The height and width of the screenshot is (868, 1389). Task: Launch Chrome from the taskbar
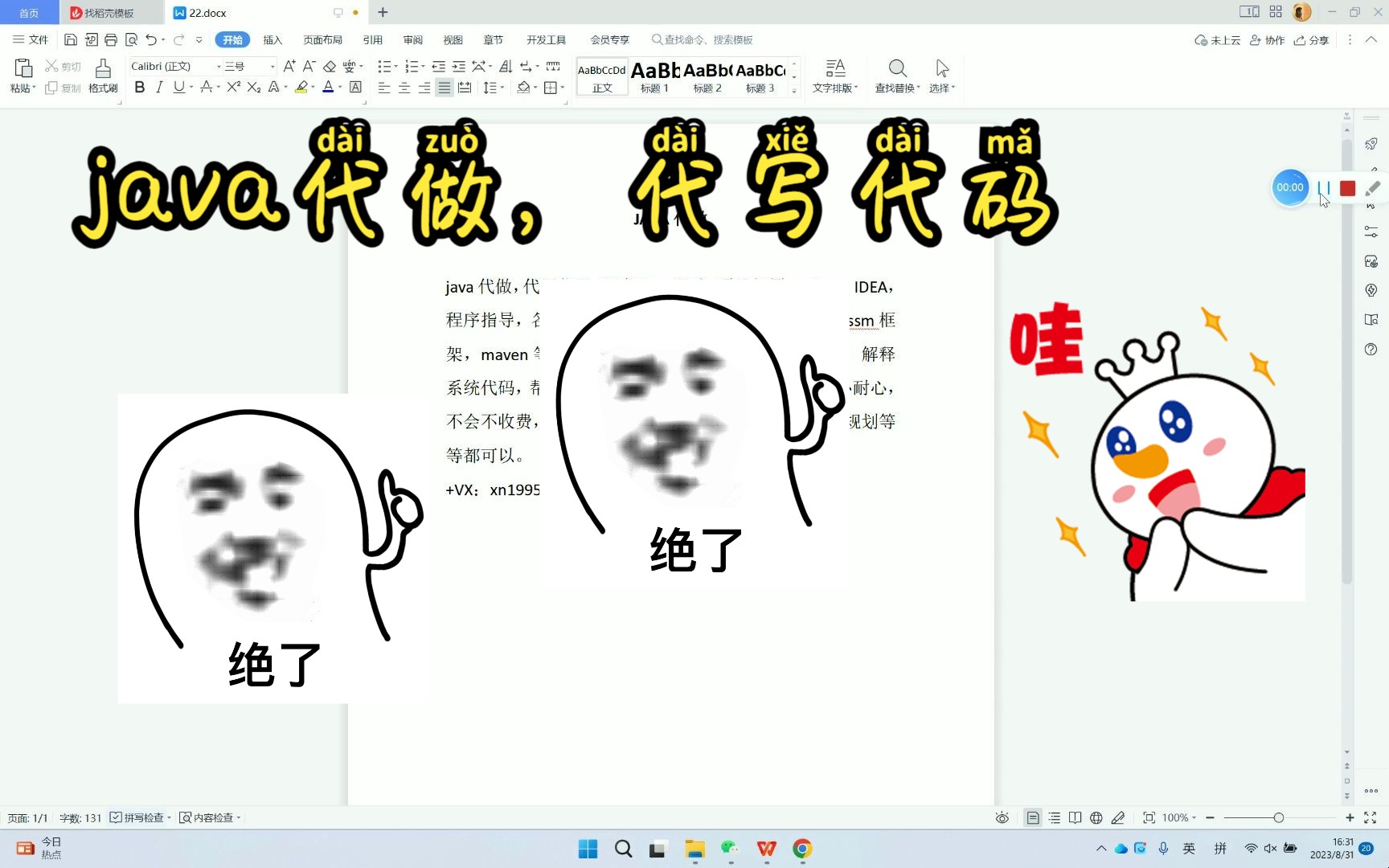pyautogui.click(x=801, y=849)
